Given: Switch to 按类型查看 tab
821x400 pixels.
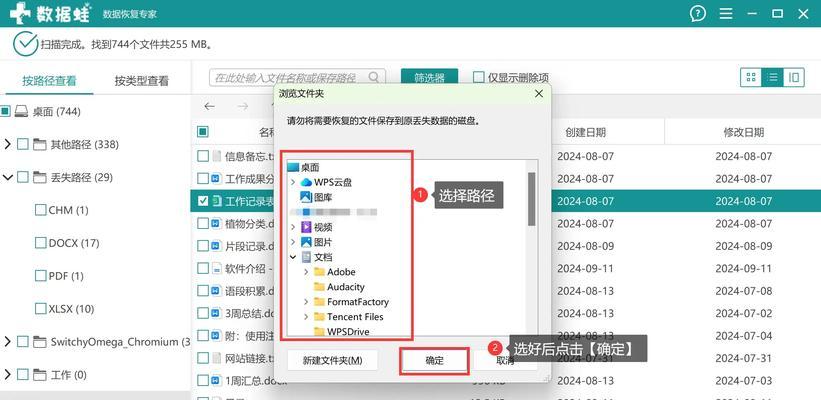Looking at the screenshot, I should [142, 81].
